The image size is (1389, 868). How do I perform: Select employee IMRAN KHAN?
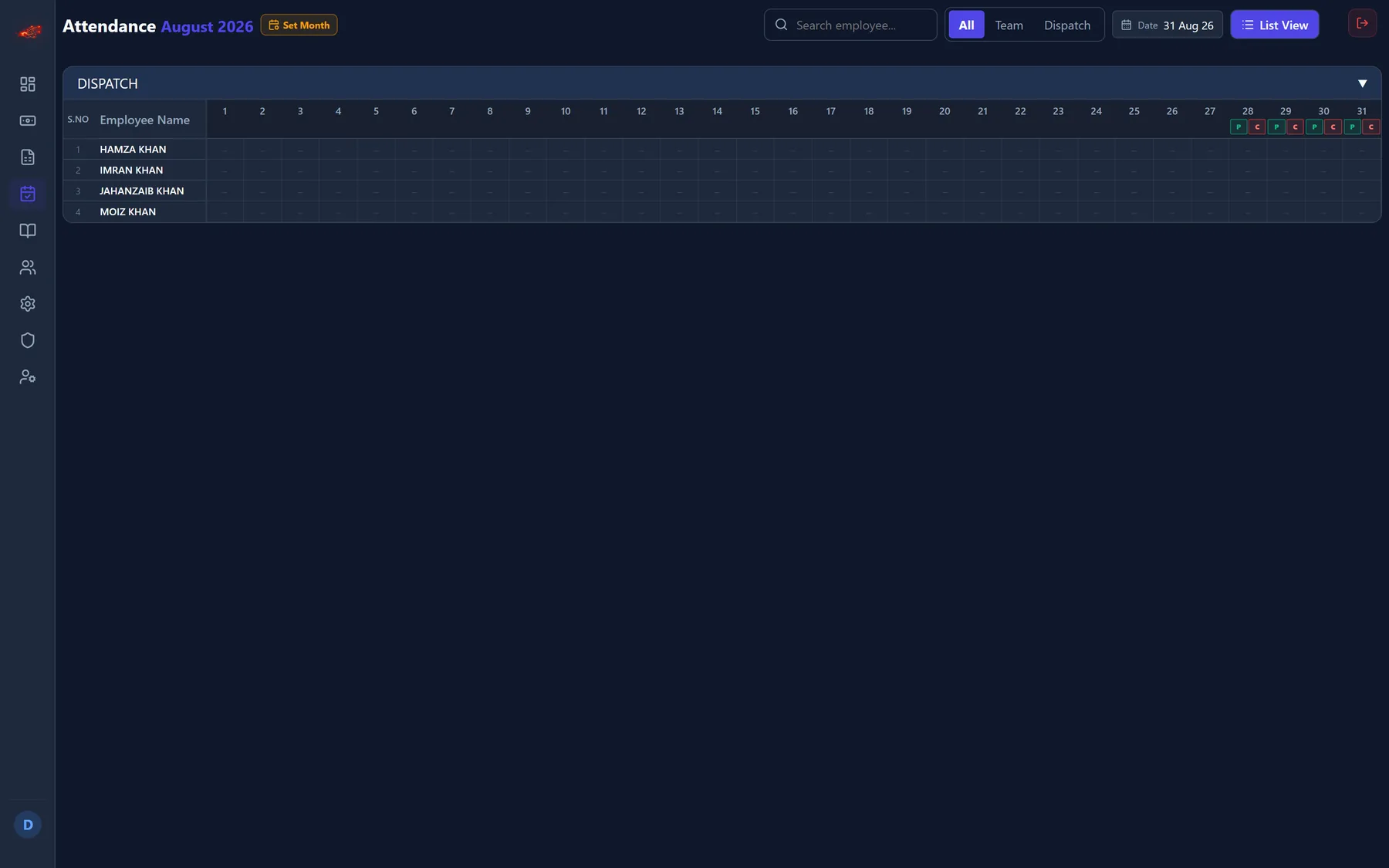point(131,170)
